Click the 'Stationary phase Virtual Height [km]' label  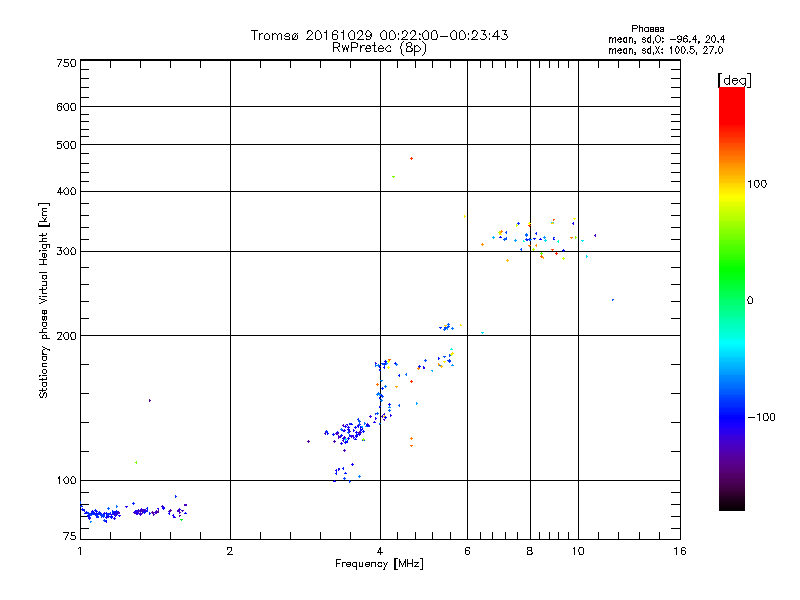pos(44,300)
